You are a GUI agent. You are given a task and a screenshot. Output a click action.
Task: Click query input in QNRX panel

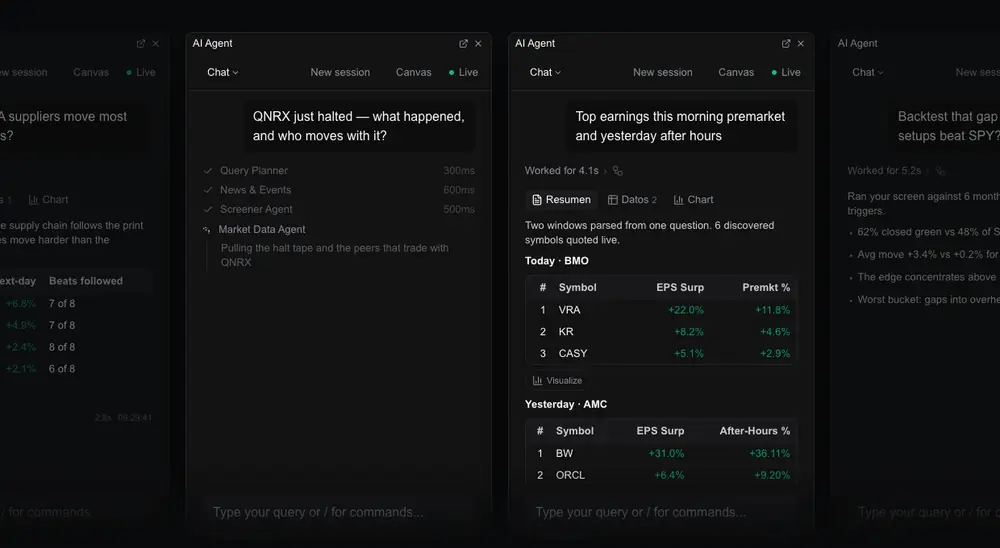click(339, 512)
